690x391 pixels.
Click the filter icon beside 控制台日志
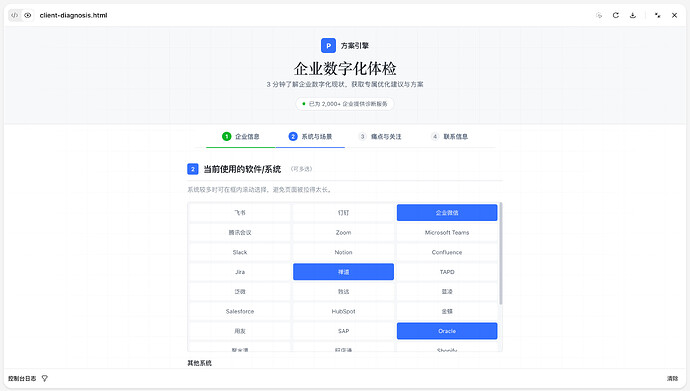pos(44,378)
